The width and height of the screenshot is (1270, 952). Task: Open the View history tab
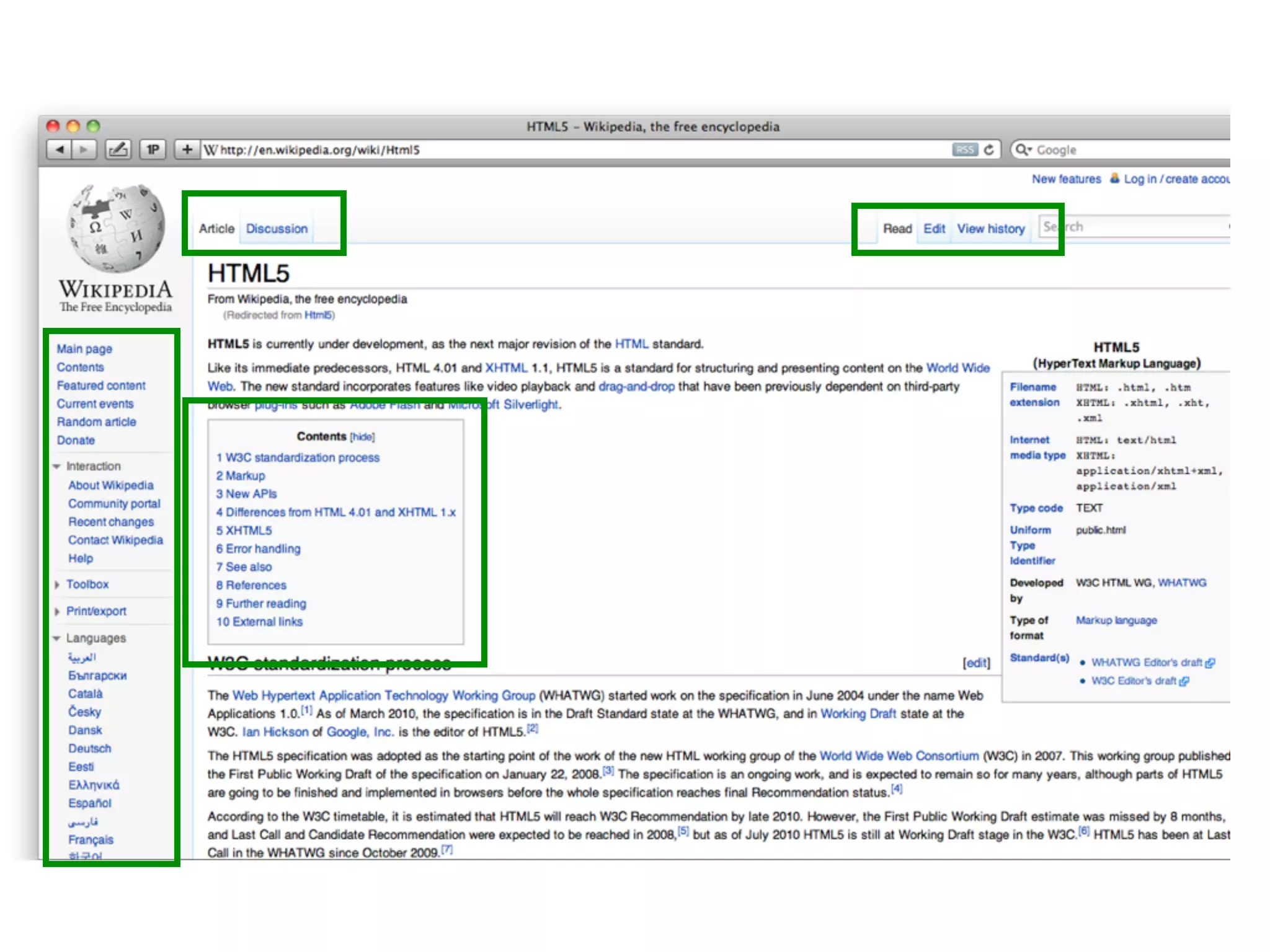point(990,229)
